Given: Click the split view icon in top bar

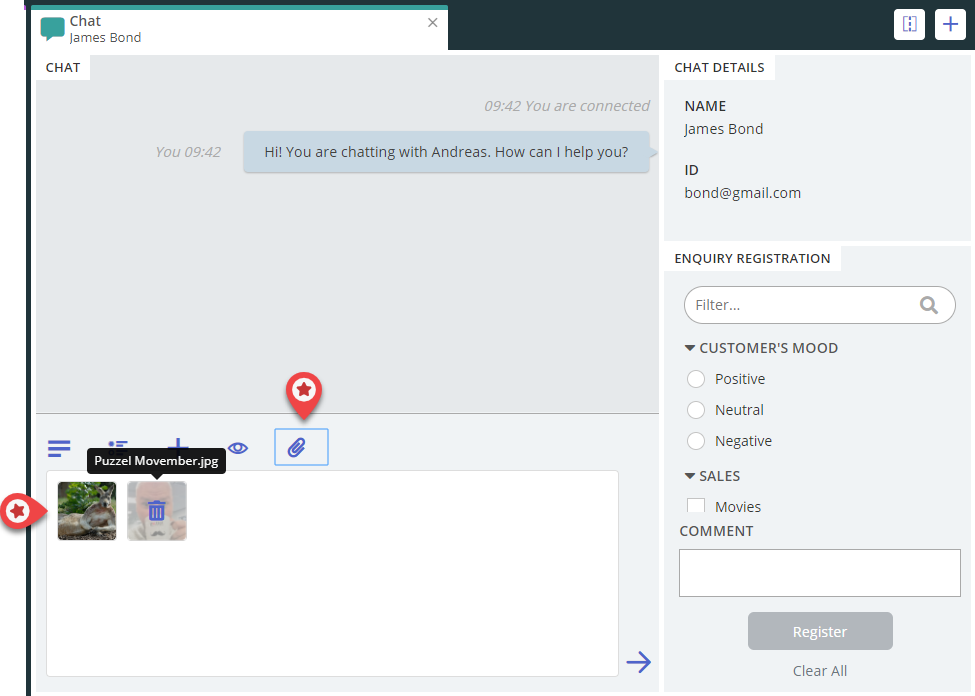Looking at the screenshot, I should click(x=909, y=25).
